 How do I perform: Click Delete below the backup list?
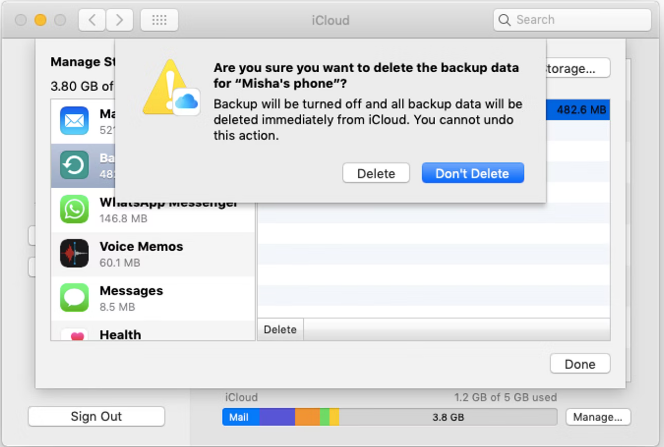280,330
